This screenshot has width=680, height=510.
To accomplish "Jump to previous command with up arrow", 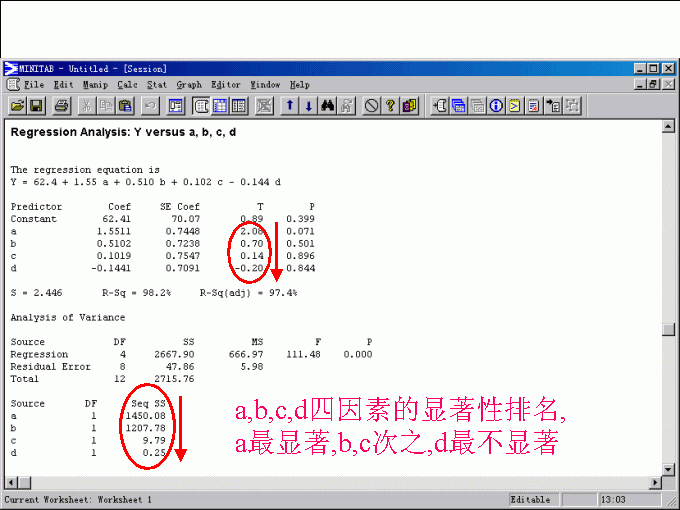I will (290, 105).
